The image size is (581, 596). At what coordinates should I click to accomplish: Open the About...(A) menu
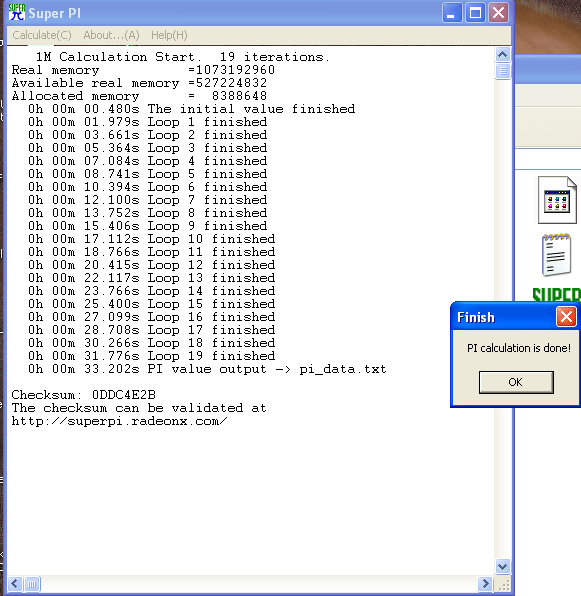111,35
